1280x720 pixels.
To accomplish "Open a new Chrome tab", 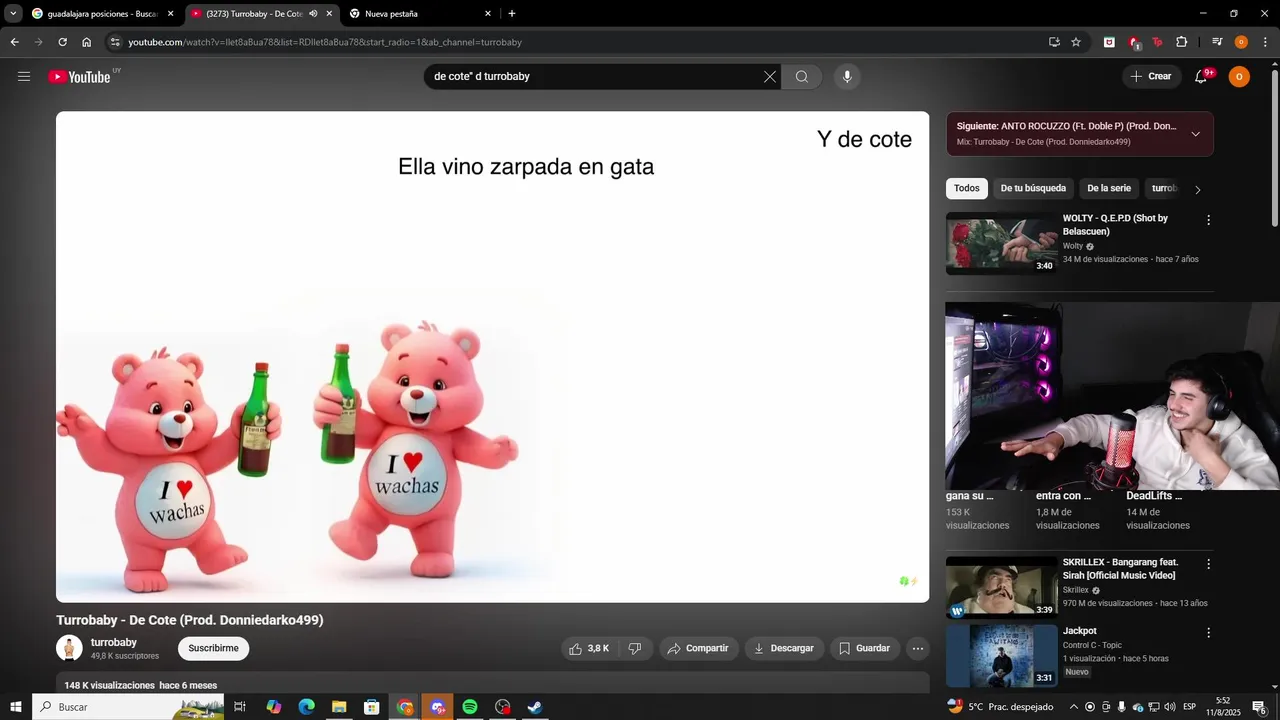I will pos(512,14).
